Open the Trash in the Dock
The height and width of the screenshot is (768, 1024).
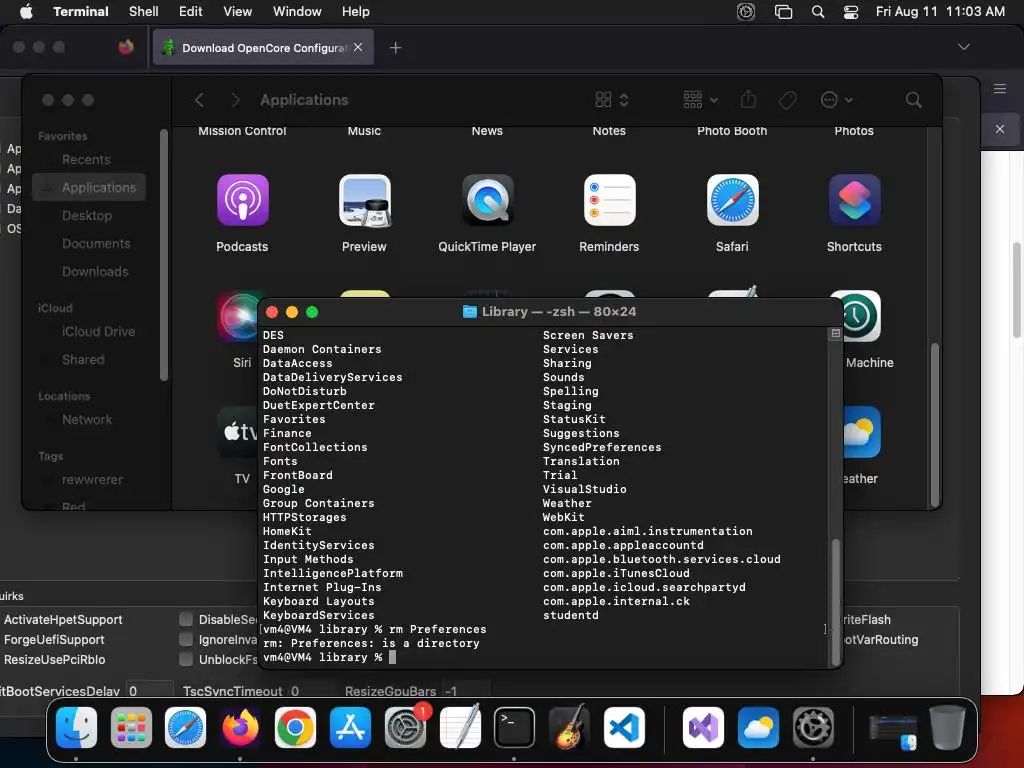pyautogui.click(x=947, y=728)
